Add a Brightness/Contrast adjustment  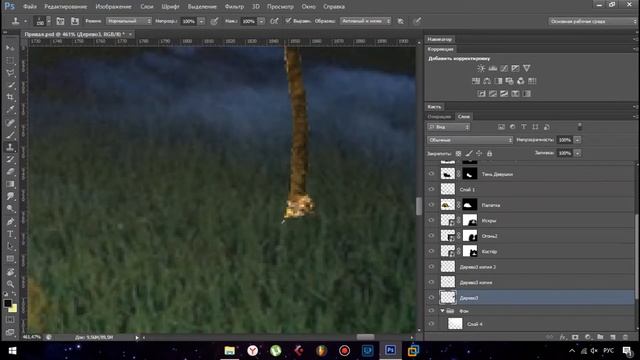point(481,68)
